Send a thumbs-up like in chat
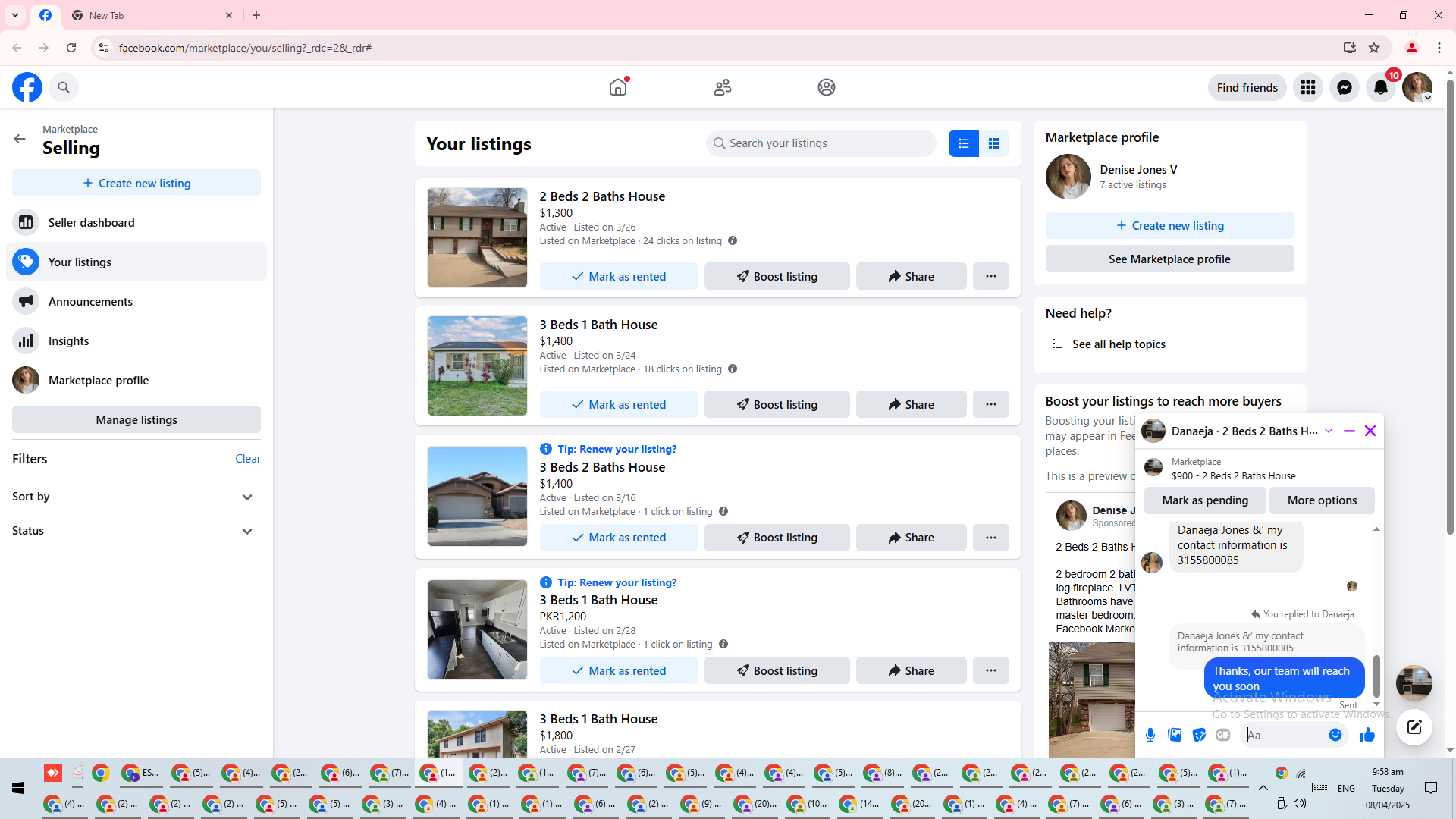Screen dimensions: 1456x819 [x=1367, y=735]
